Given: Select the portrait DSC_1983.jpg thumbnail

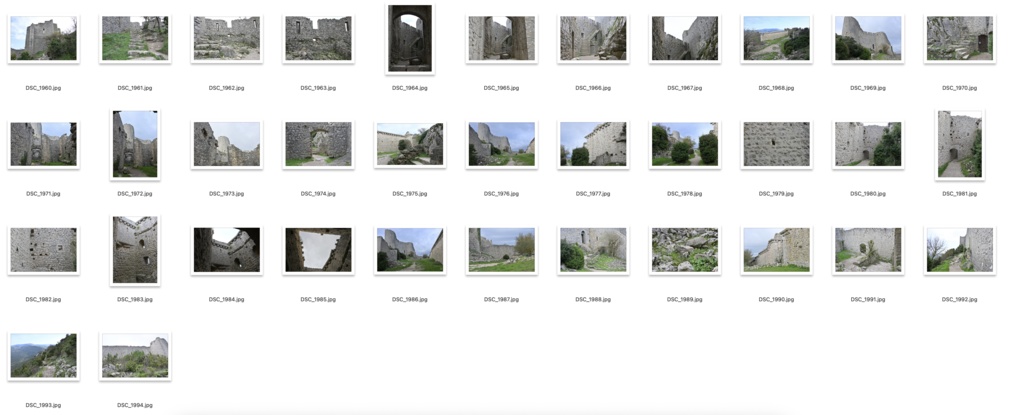Looking at the screenshot, I should coord(135,250).
